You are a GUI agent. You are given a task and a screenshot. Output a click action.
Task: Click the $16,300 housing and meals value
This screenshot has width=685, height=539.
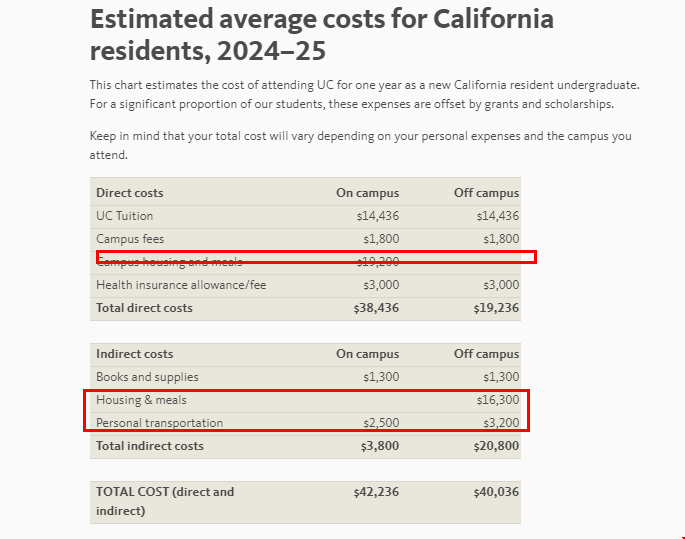click(498, 400)
